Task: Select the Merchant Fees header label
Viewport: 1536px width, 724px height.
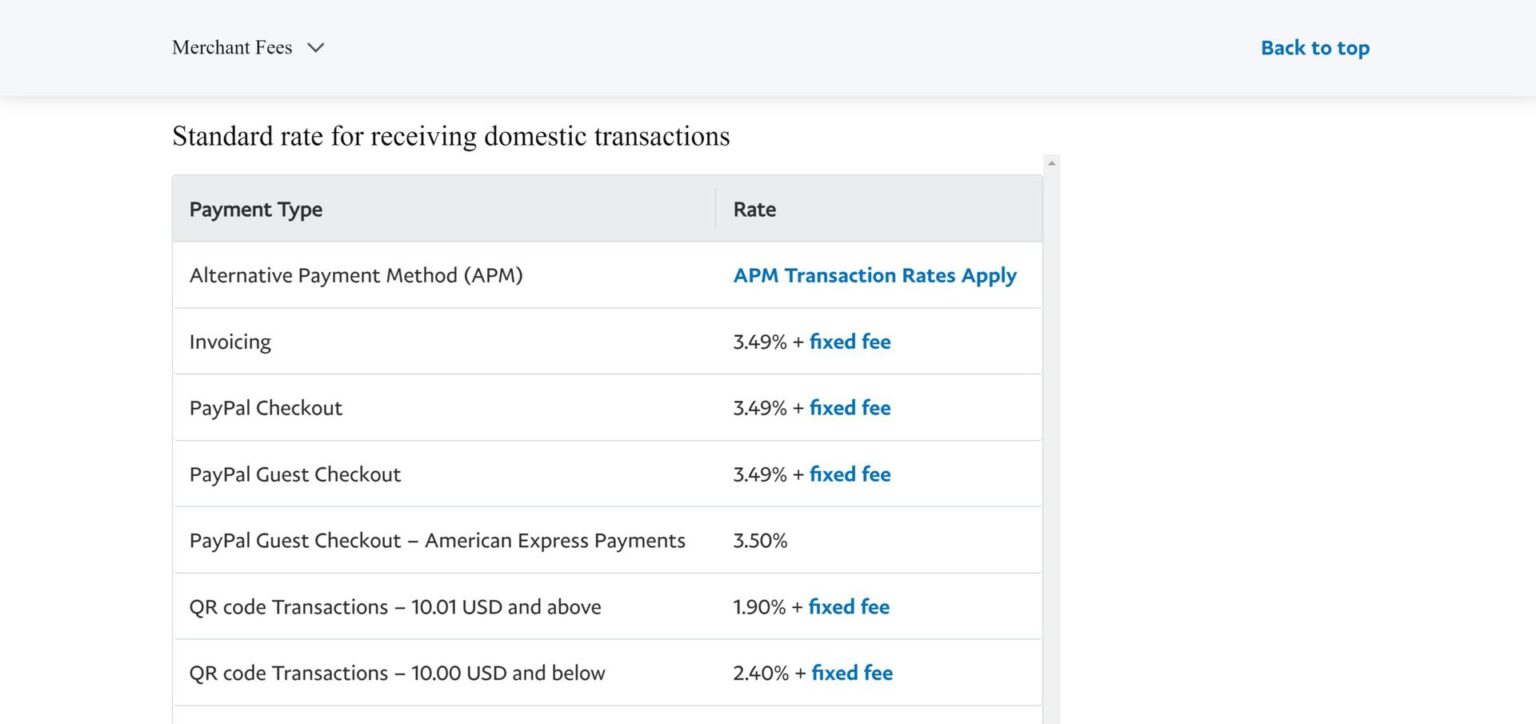Action: 231,47
